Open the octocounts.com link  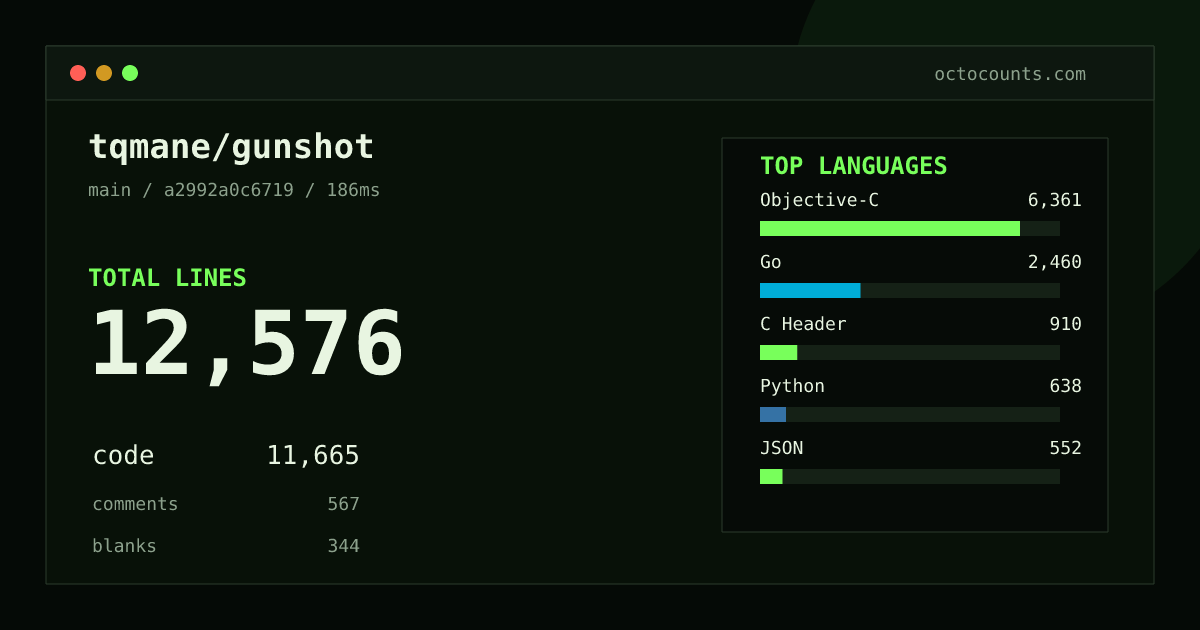pos(1010,74)
